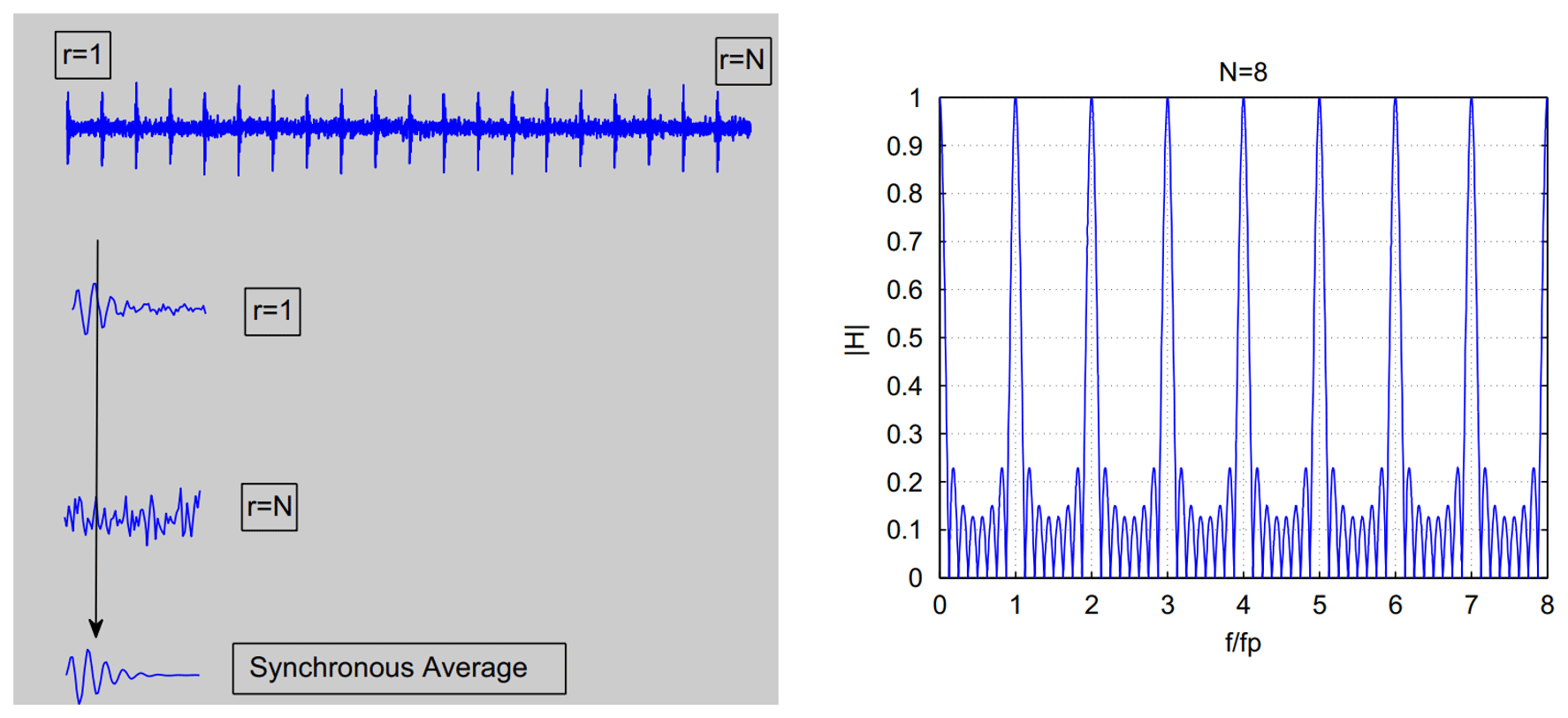Click the 0.5 tick label on y-axis
Viewport: 1568px width, 718px height.
pos(904,339)
